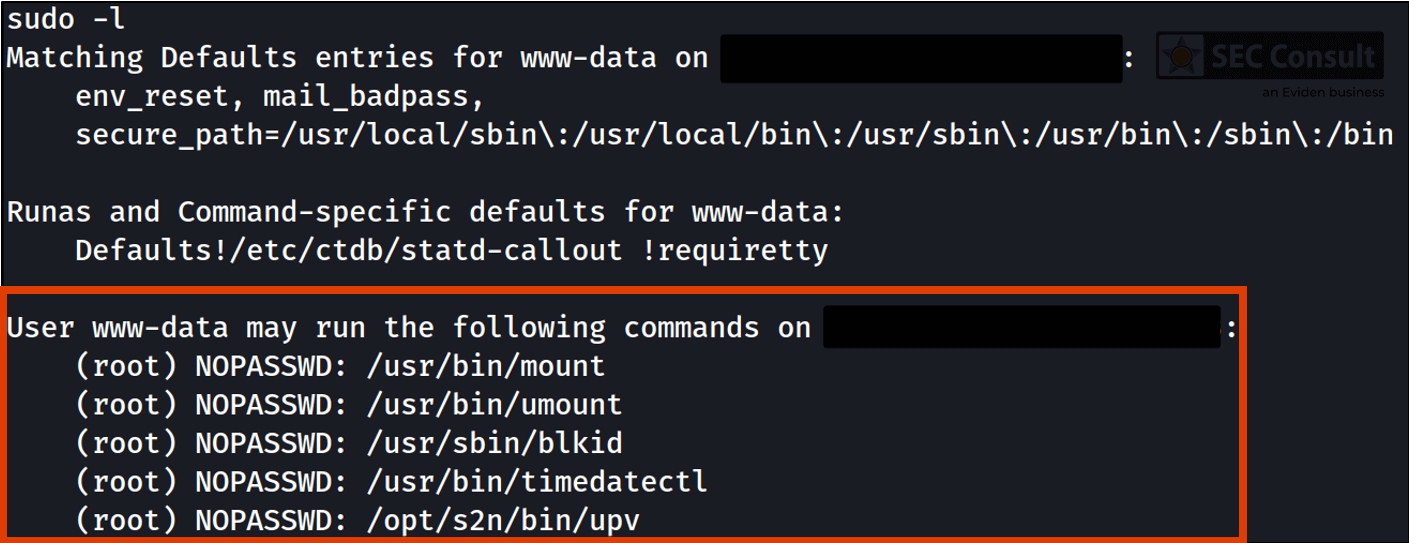Viewport: 1409px width, 543px height.
Task: Click the "SEC Consult" watermark text
Action: 1293,56
